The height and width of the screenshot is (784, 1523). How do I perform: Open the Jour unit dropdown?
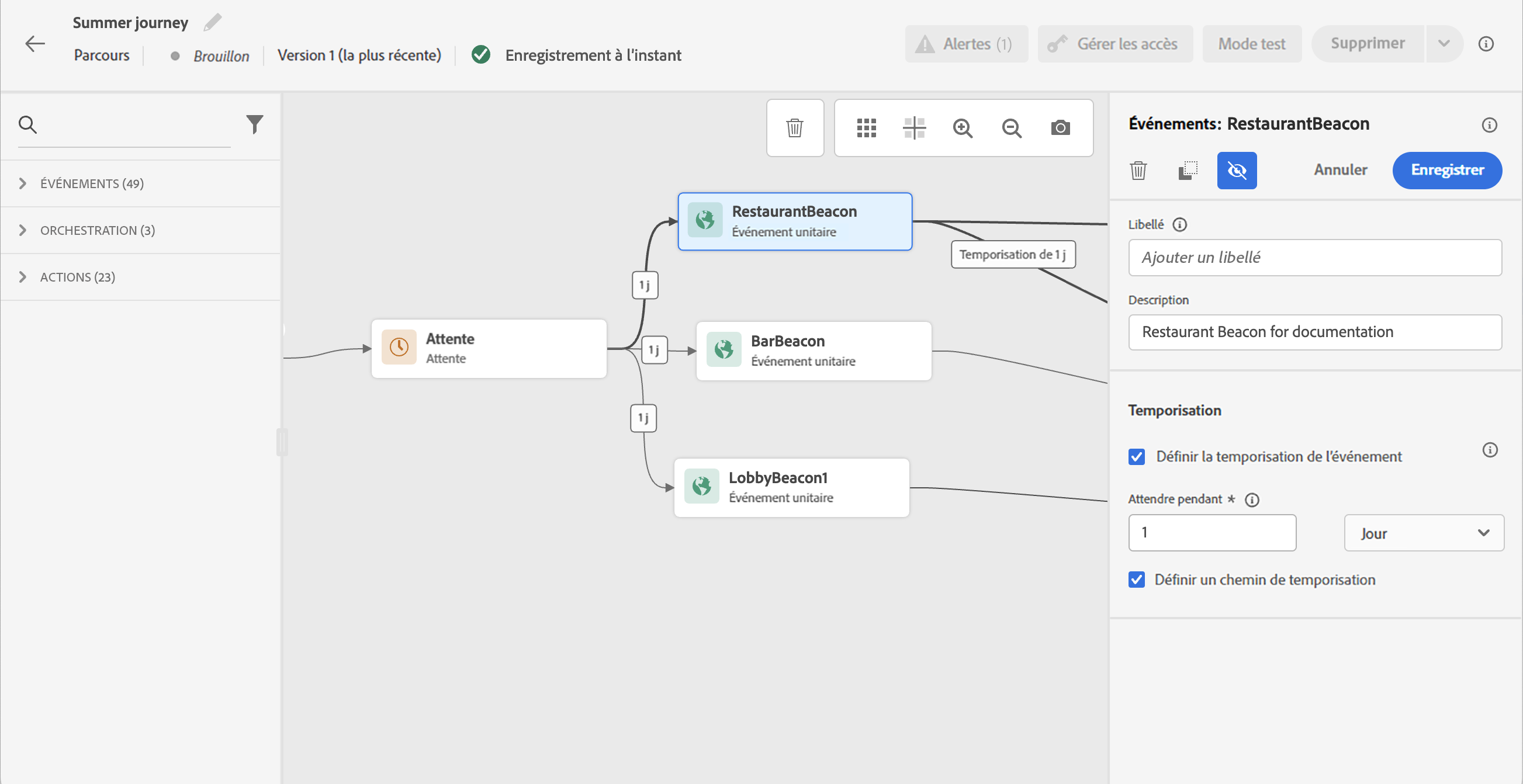pyautogui.click(x=1423, y=533)
